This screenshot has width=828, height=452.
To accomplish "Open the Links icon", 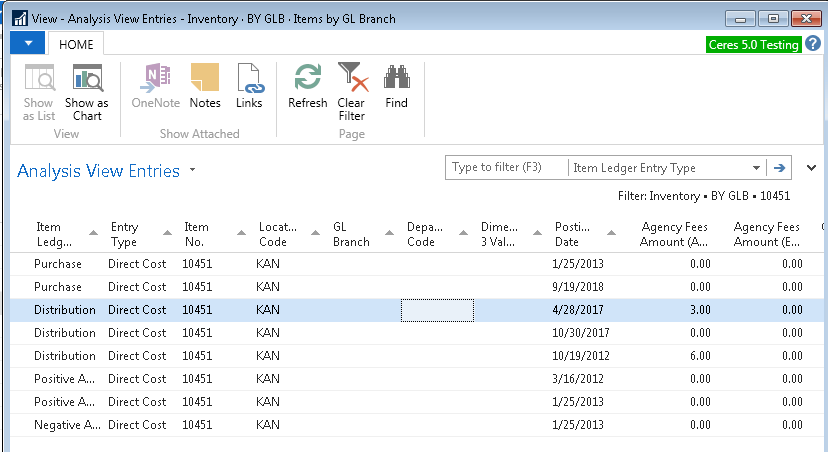I will coord(249,79).
